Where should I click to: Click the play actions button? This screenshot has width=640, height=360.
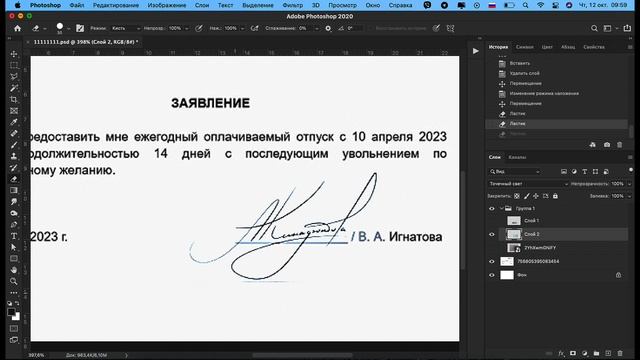pos(476,51)
